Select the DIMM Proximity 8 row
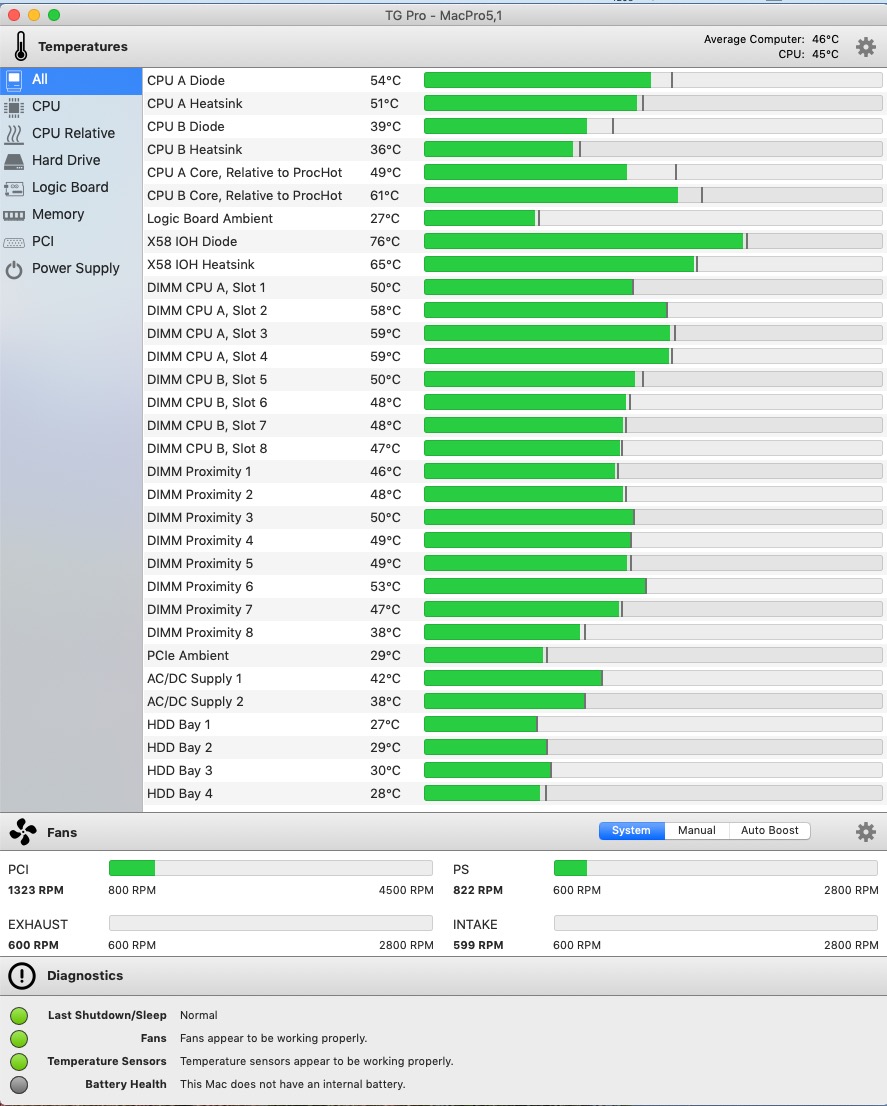The height and width of the screenshot is (1106, 887). (514, 632)
